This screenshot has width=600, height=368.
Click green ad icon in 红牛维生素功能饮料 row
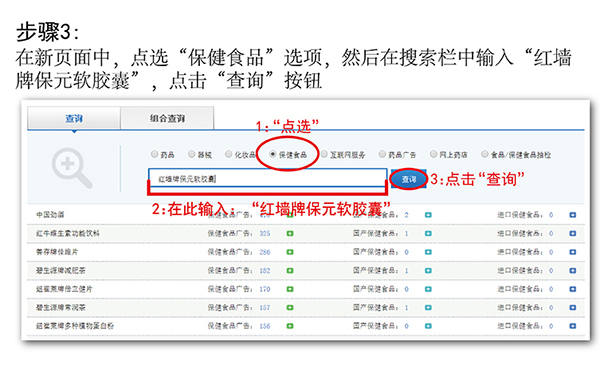[x=290, y=233]
